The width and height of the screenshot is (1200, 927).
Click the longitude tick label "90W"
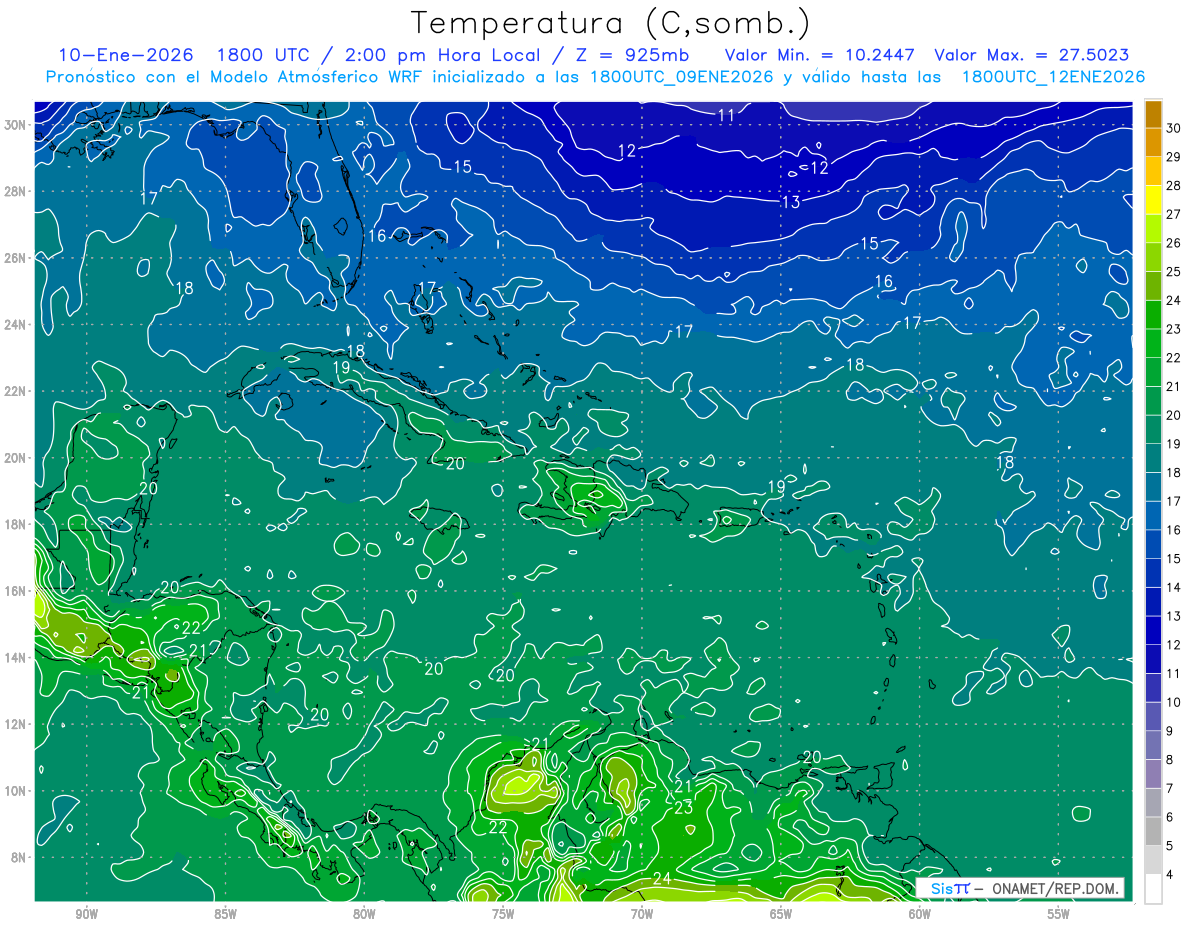click(x=86, y=914)
